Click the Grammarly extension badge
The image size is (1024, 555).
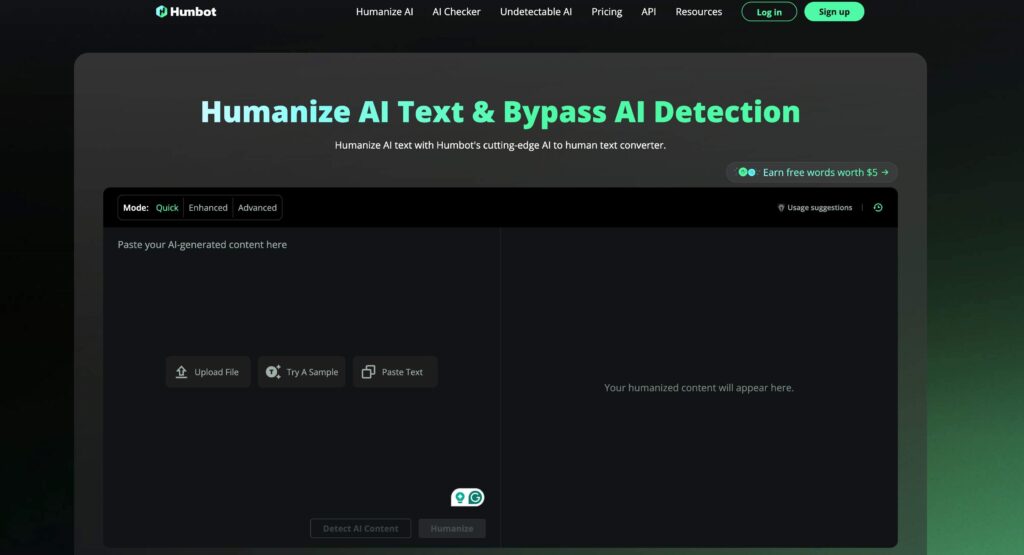[468, 498]
